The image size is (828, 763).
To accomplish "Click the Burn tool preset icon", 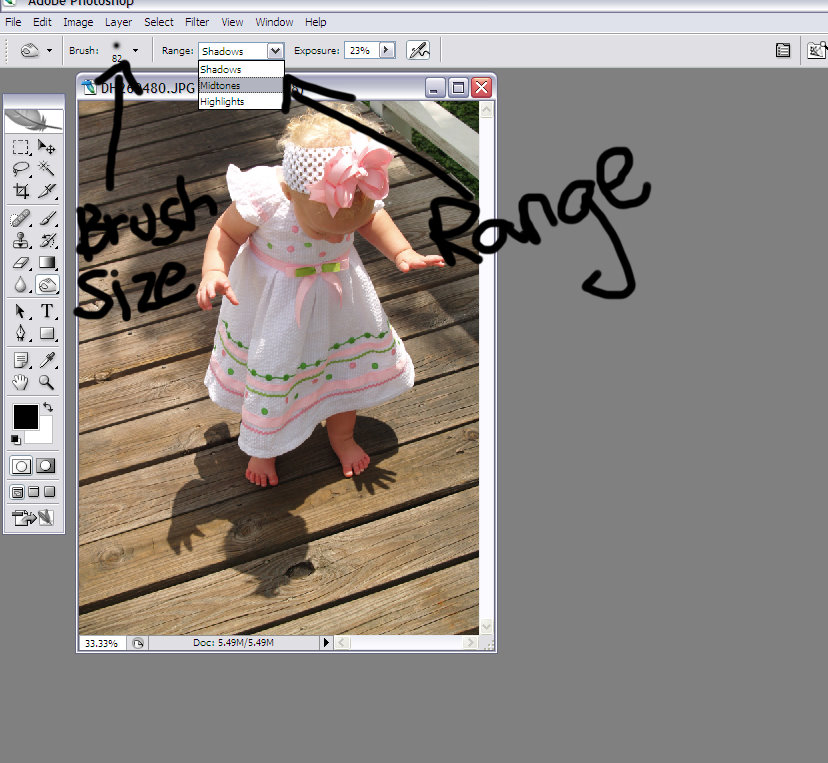I will tap(30, 51).
